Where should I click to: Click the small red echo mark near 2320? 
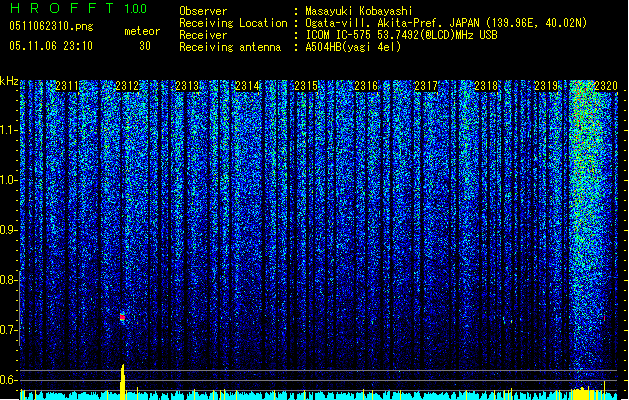[604, 318]
